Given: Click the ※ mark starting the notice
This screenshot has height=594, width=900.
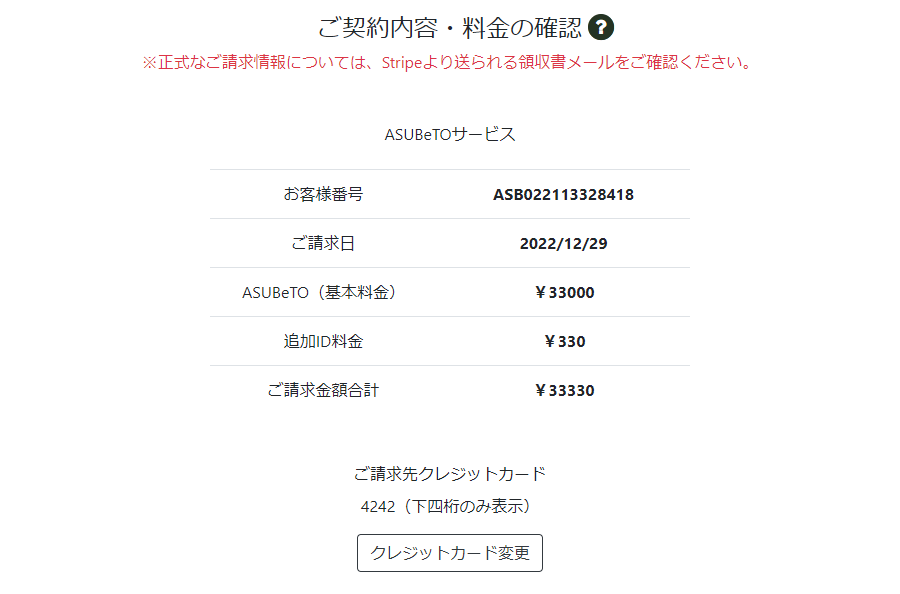Looking at the screenshot, I should (x=149, y=63).
